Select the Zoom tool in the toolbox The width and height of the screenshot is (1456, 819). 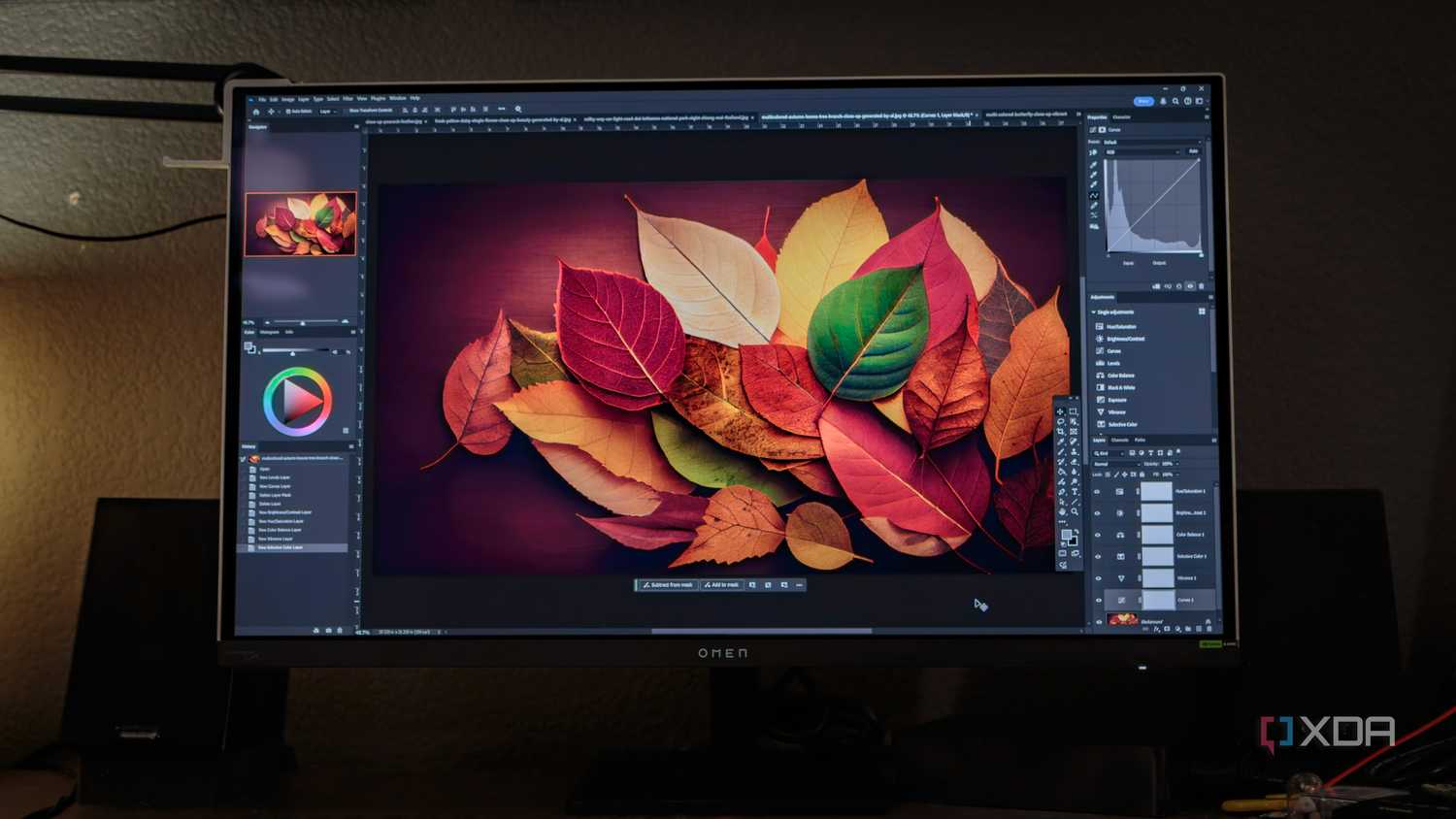pos(1075,511)
